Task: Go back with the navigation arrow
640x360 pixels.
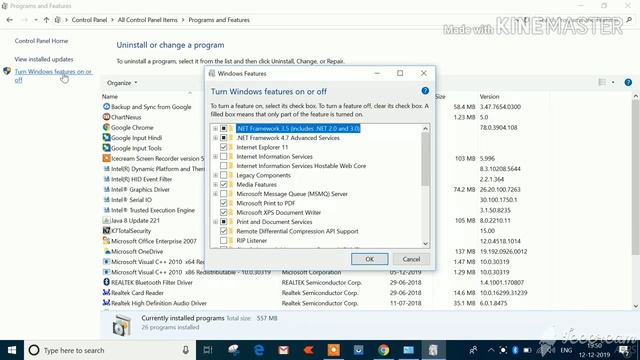Action: point(9,20)
